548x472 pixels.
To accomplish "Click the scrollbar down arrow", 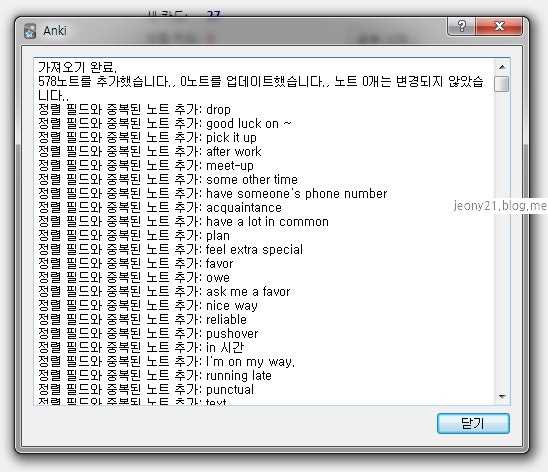I will coord(502,397).
